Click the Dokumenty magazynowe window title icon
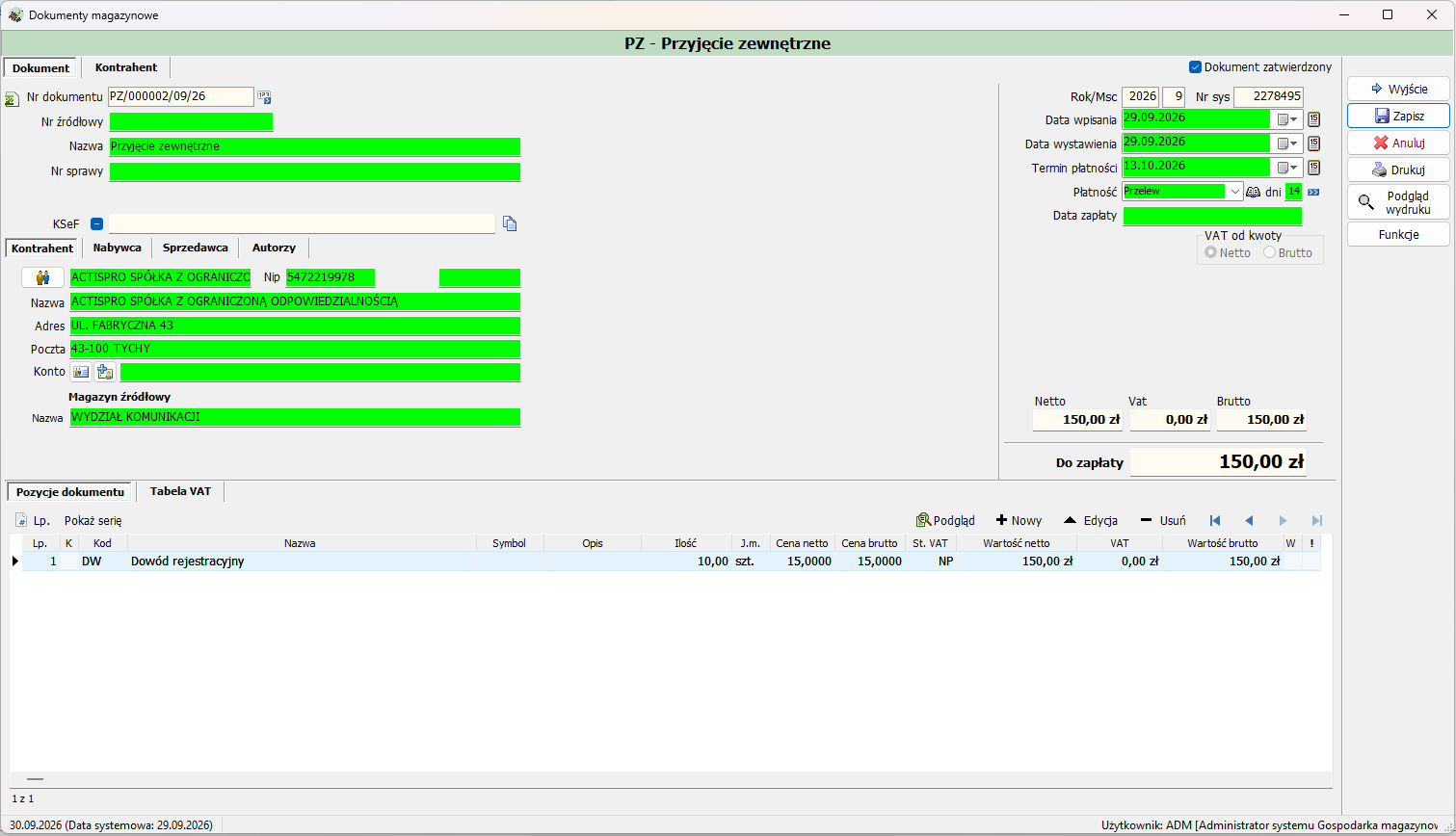Screen dimensions: 1456x836 tap(15, 14)
